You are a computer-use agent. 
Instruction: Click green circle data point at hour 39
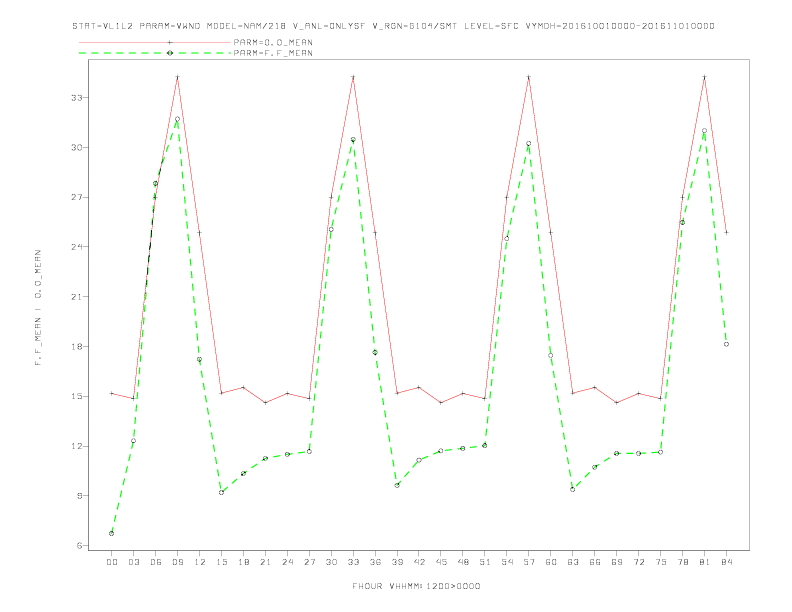(397, 485)
